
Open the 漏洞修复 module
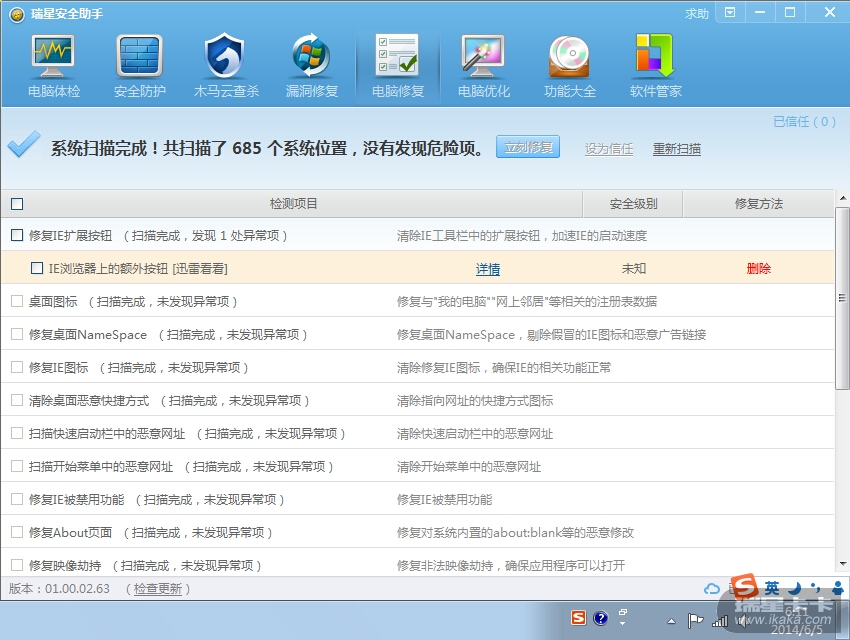[x=312, y=66]
